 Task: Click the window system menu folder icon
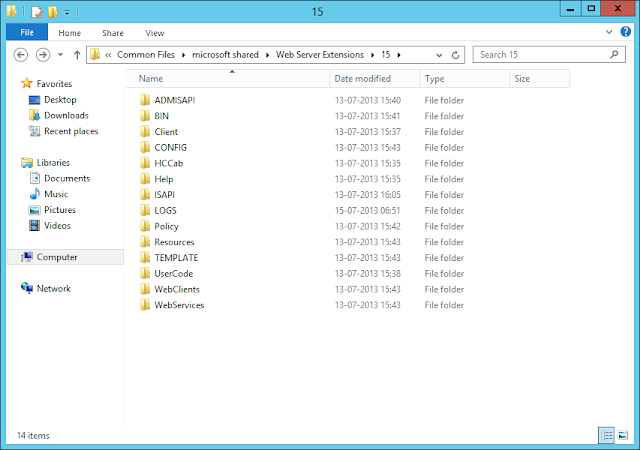point(12,11)
